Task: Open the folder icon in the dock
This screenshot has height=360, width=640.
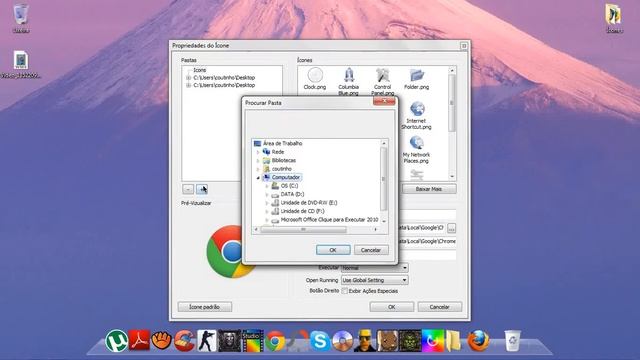Action: click(x=453, y=341)
